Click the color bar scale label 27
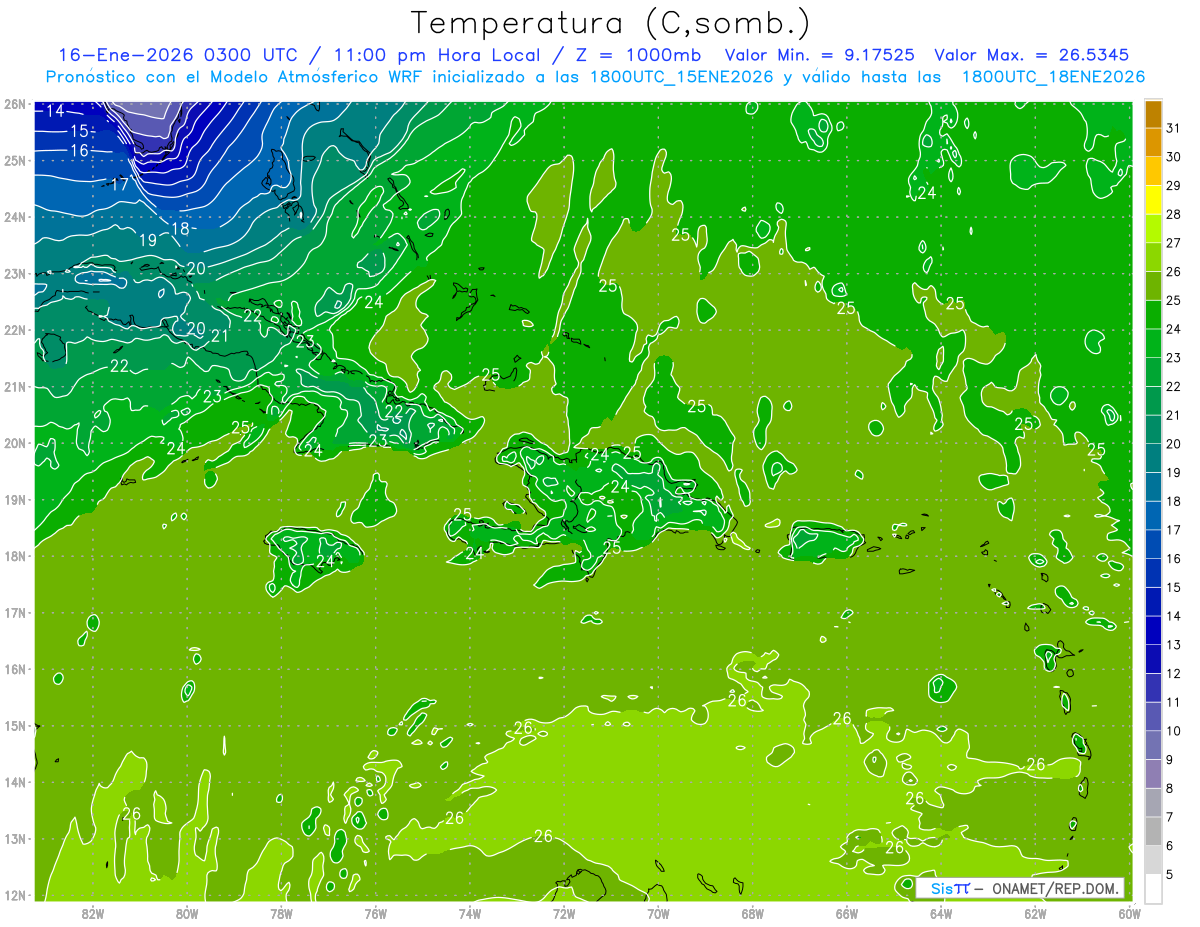 [x=1173, y=243]
